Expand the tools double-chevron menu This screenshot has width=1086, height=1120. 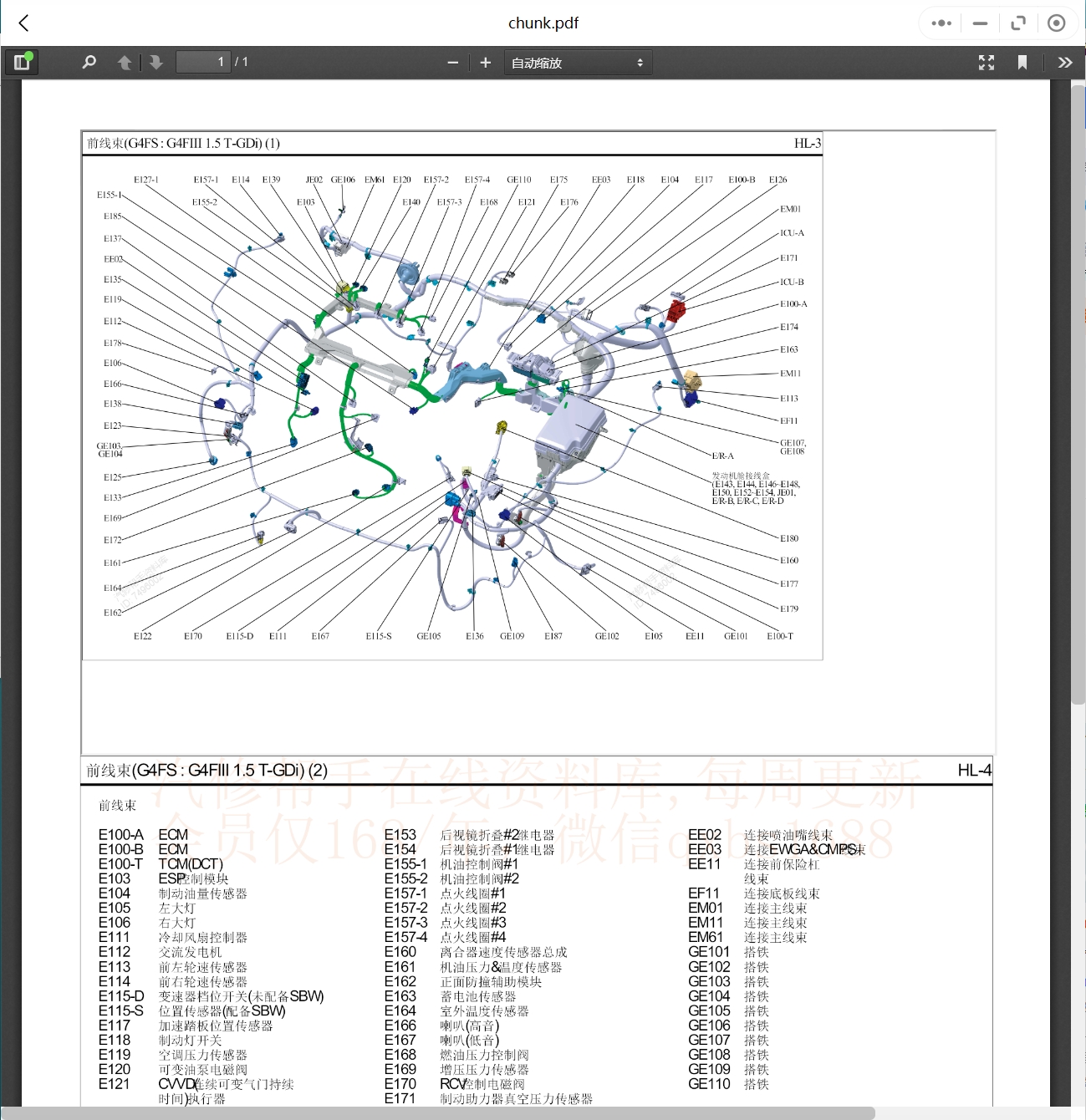(1064, 63)
